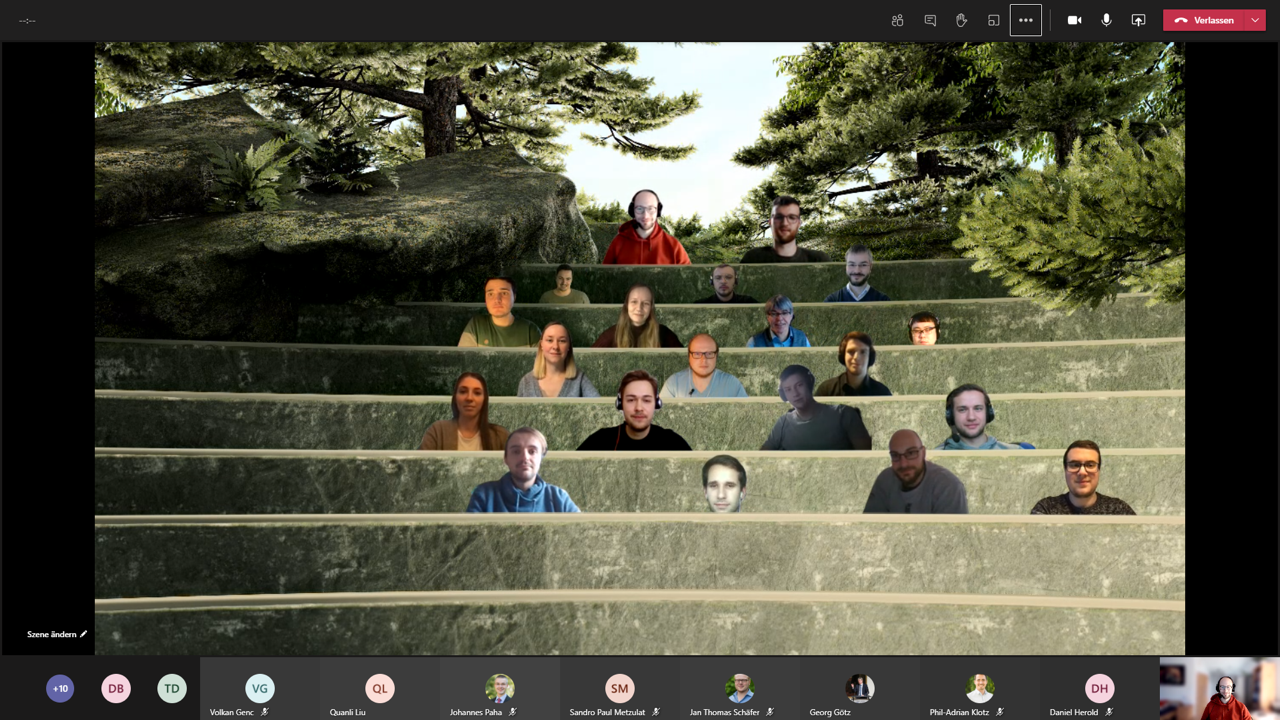Expand the Verlassen leave options arrow
This screenshot has height=720, width=1280.
1256,20
